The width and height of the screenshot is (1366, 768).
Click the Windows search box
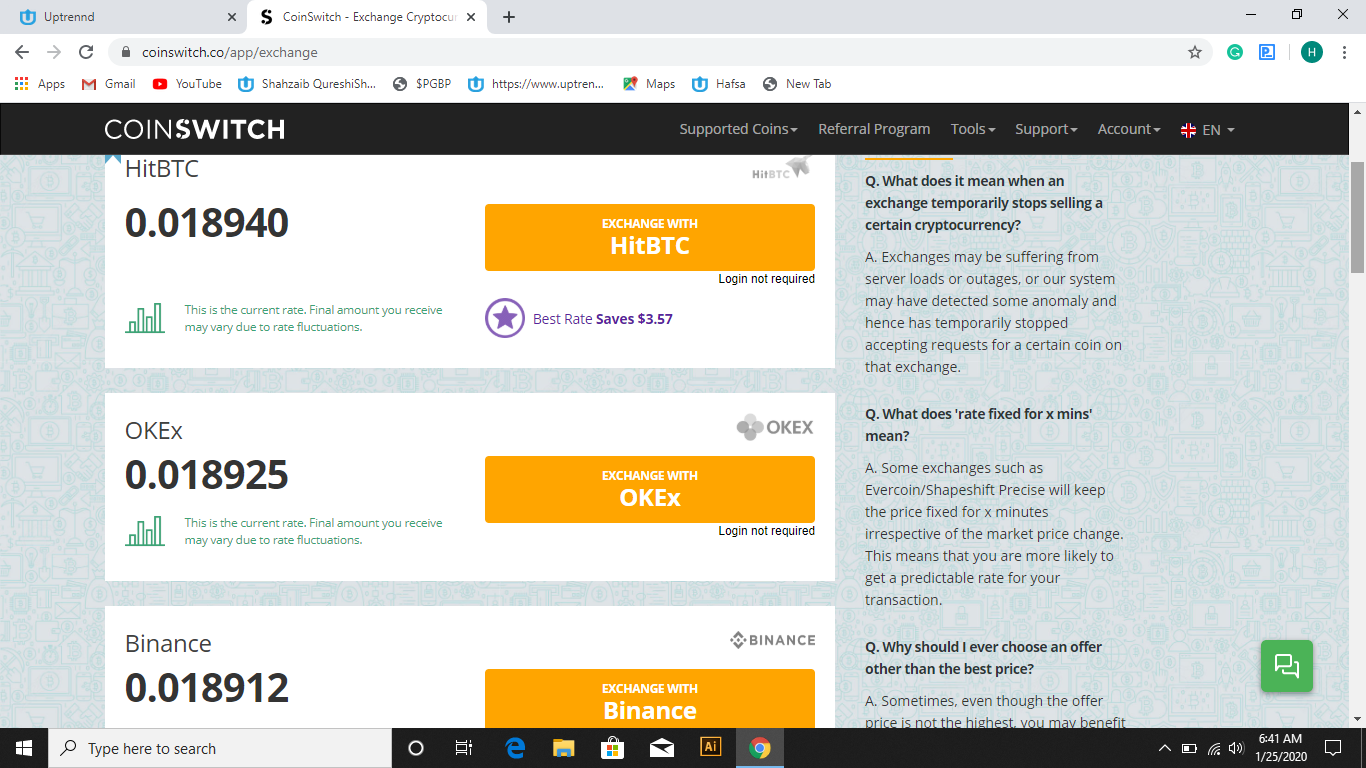click(x=219, y=748)
